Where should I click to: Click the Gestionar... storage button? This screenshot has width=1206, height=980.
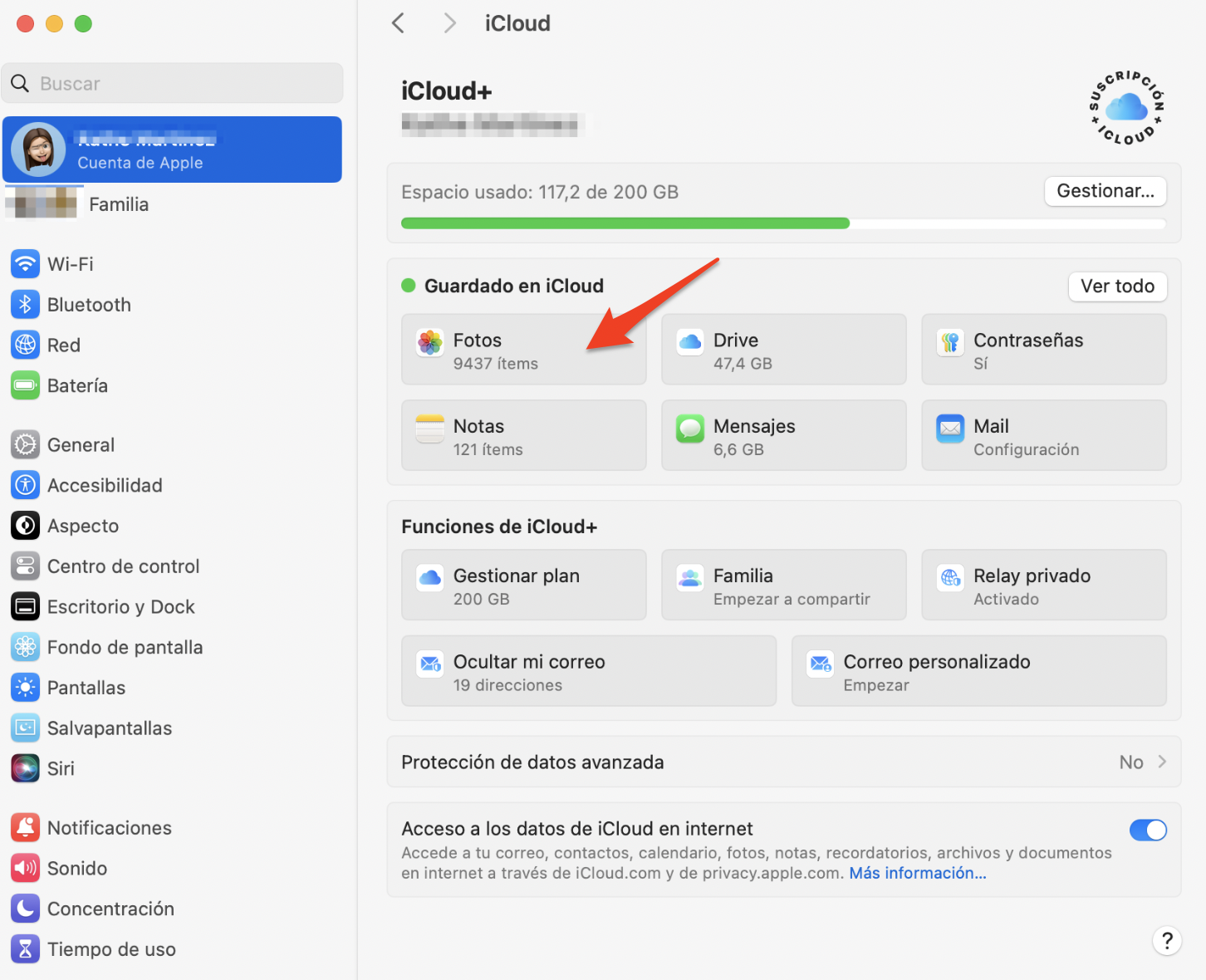tap(1105, 191)
